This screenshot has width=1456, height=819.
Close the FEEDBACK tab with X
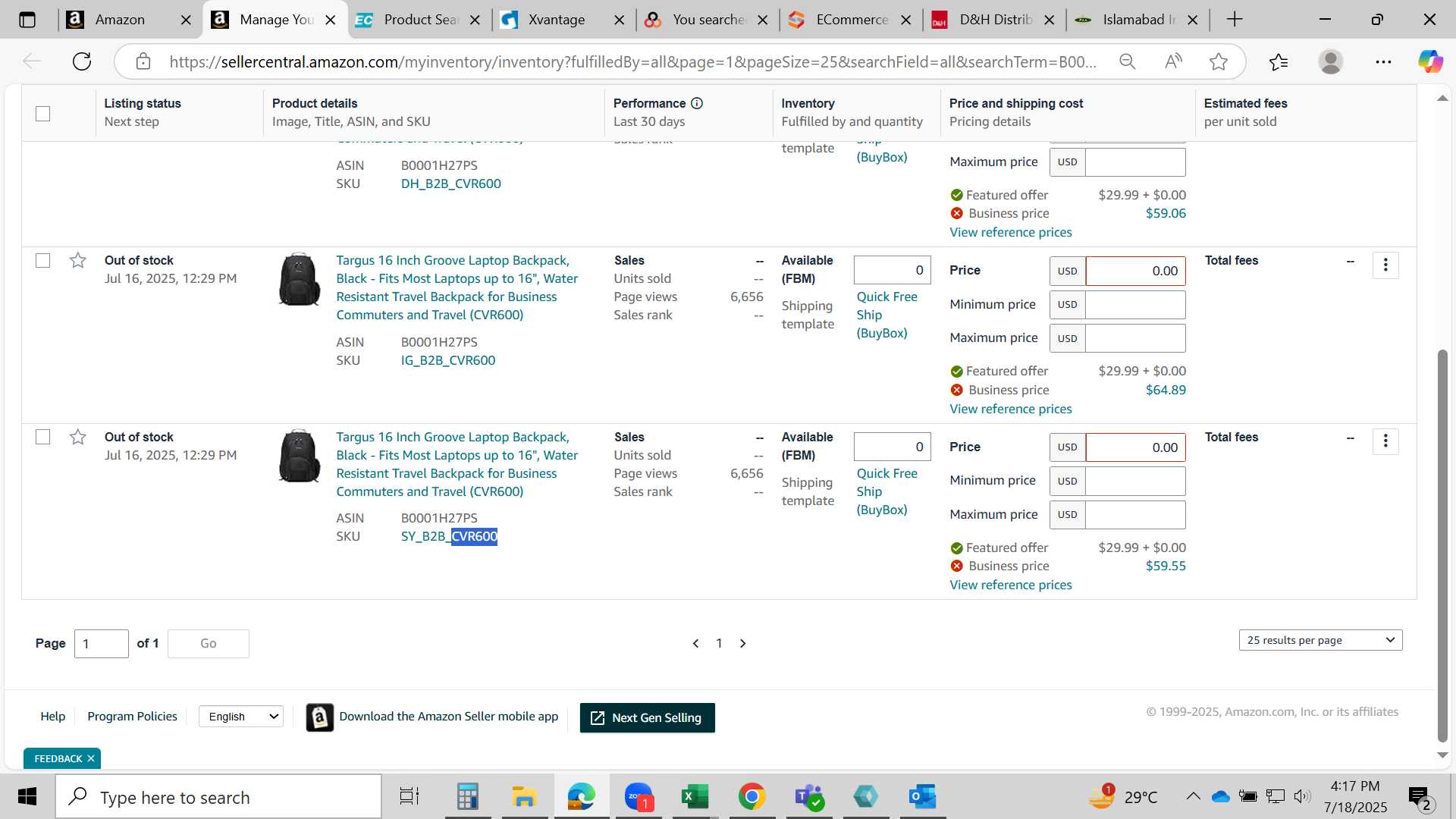[x=91, y=758]
